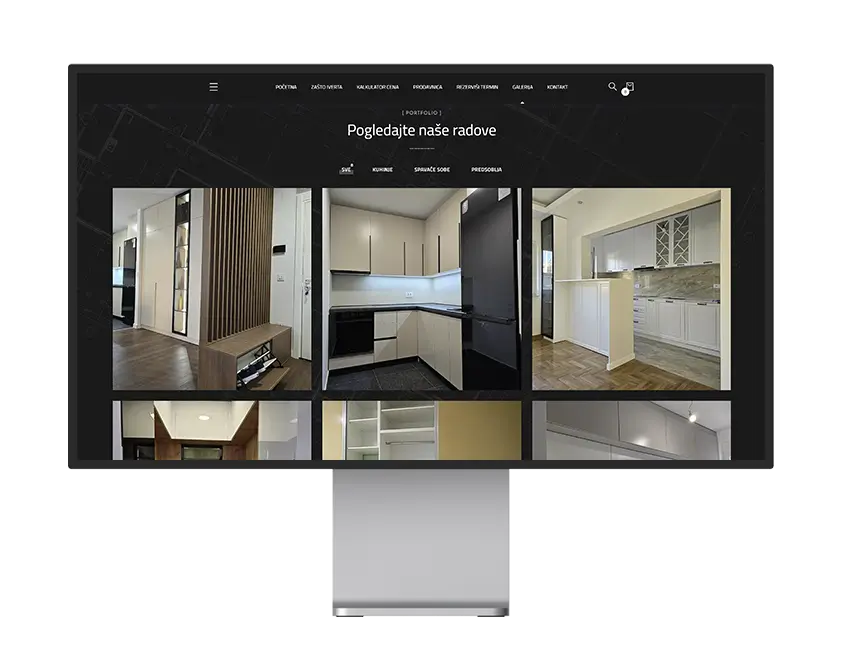Select the Sve portfolio filter
The image size is (843, 666).
click(x=346, y=170)
